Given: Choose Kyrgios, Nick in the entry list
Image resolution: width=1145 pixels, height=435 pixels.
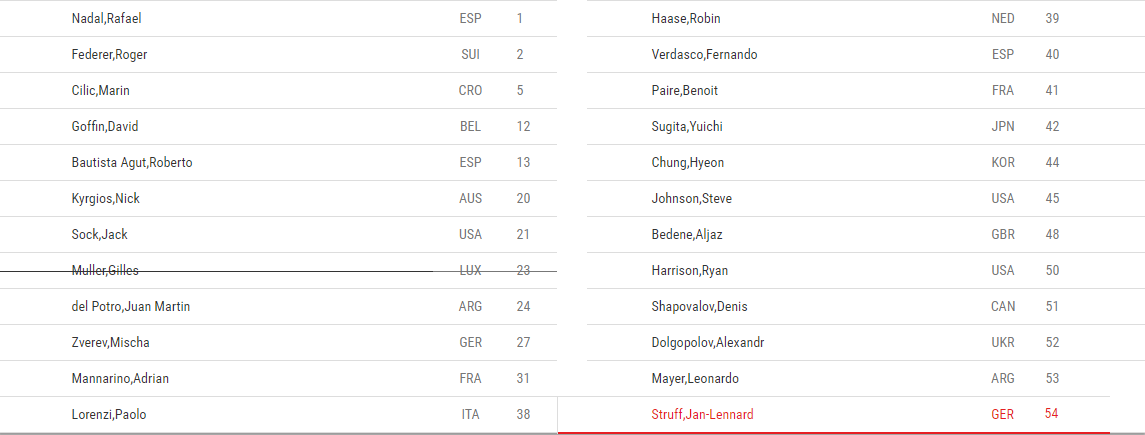Looking at the screenshot, I should (x=106, y=198).
